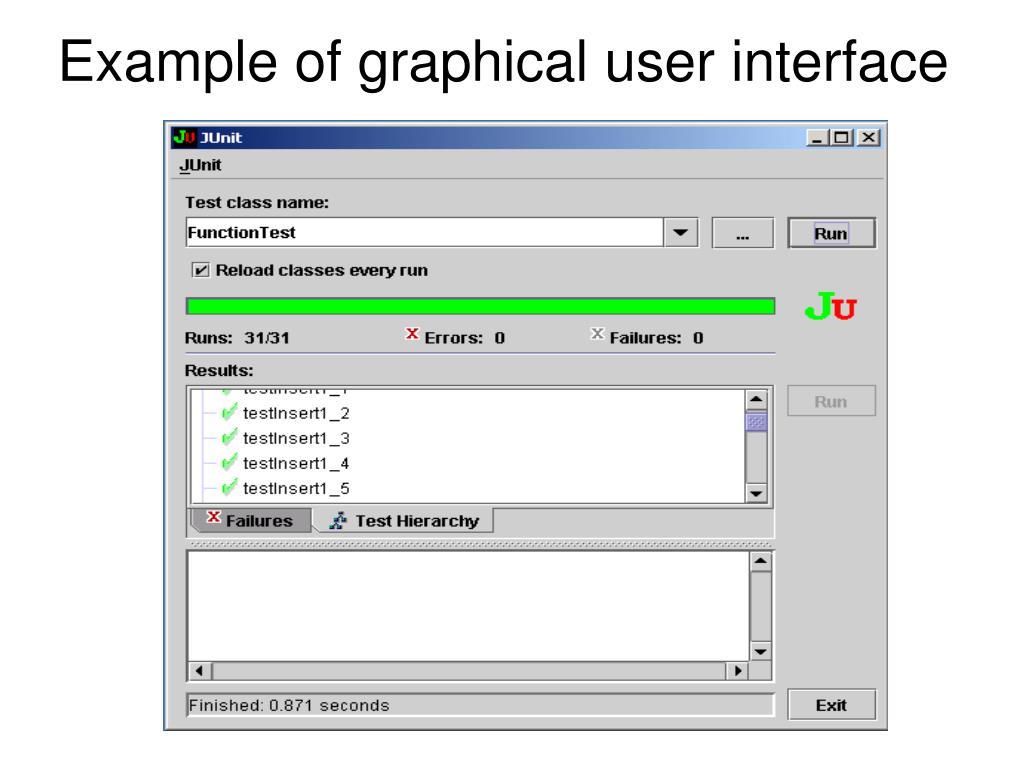The height and width of the screenshot is (768, 1024).
Task: Switch to the Test Hierarchy tab
Action: (405, 520)
